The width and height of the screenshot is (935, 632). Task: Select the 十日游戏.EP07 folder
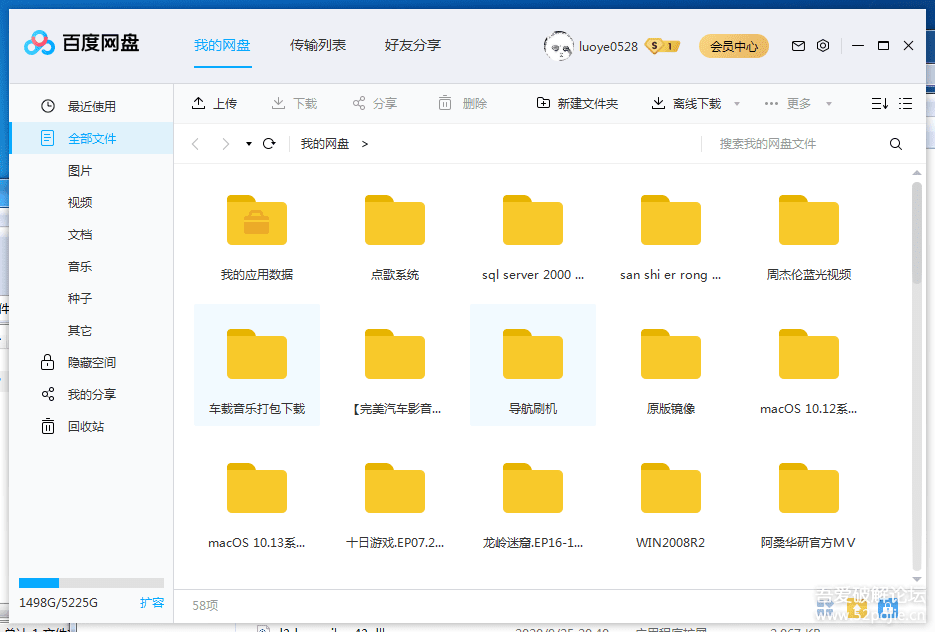(x=395, y=499)
